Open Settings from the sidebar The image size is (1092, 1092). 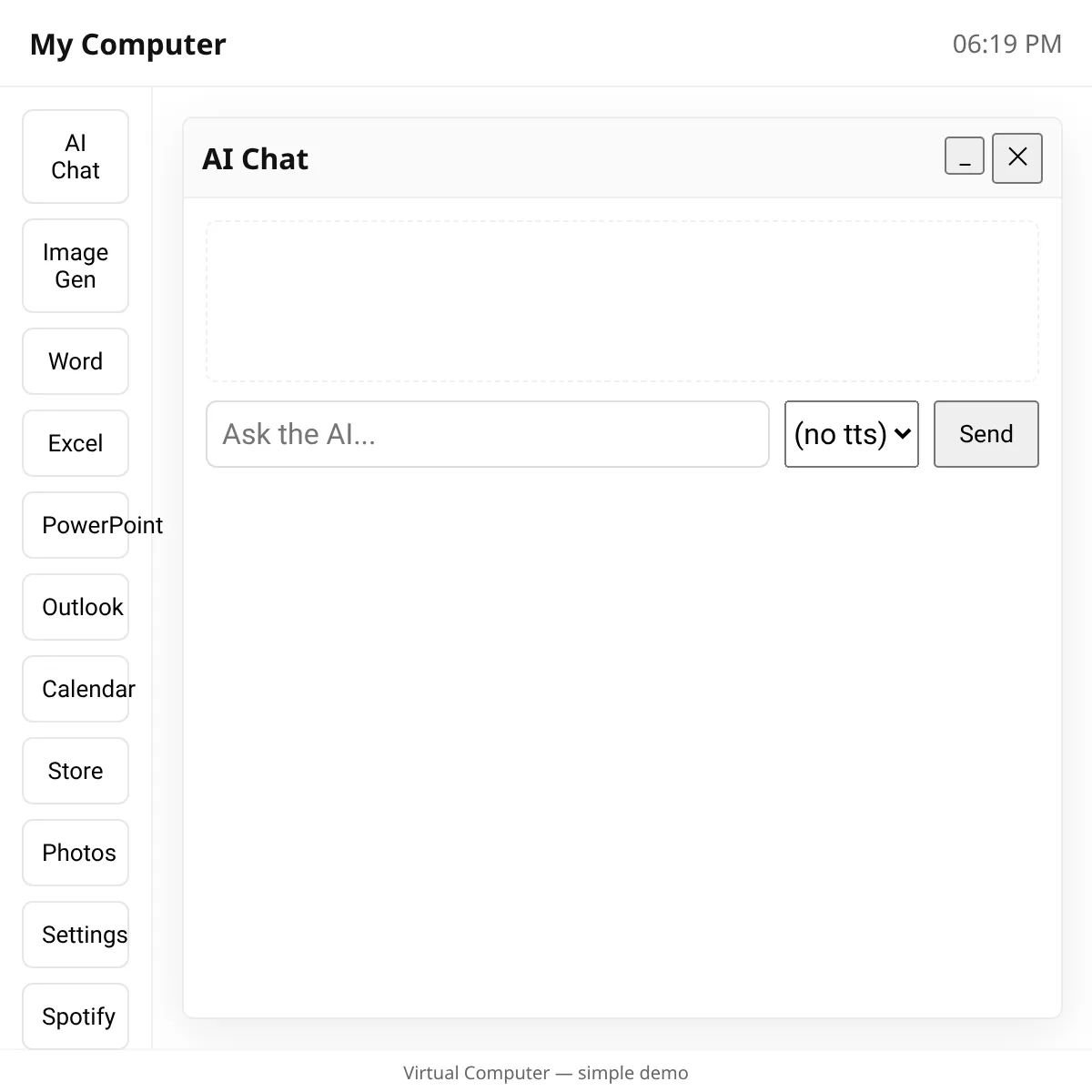(x=76, y=935)
